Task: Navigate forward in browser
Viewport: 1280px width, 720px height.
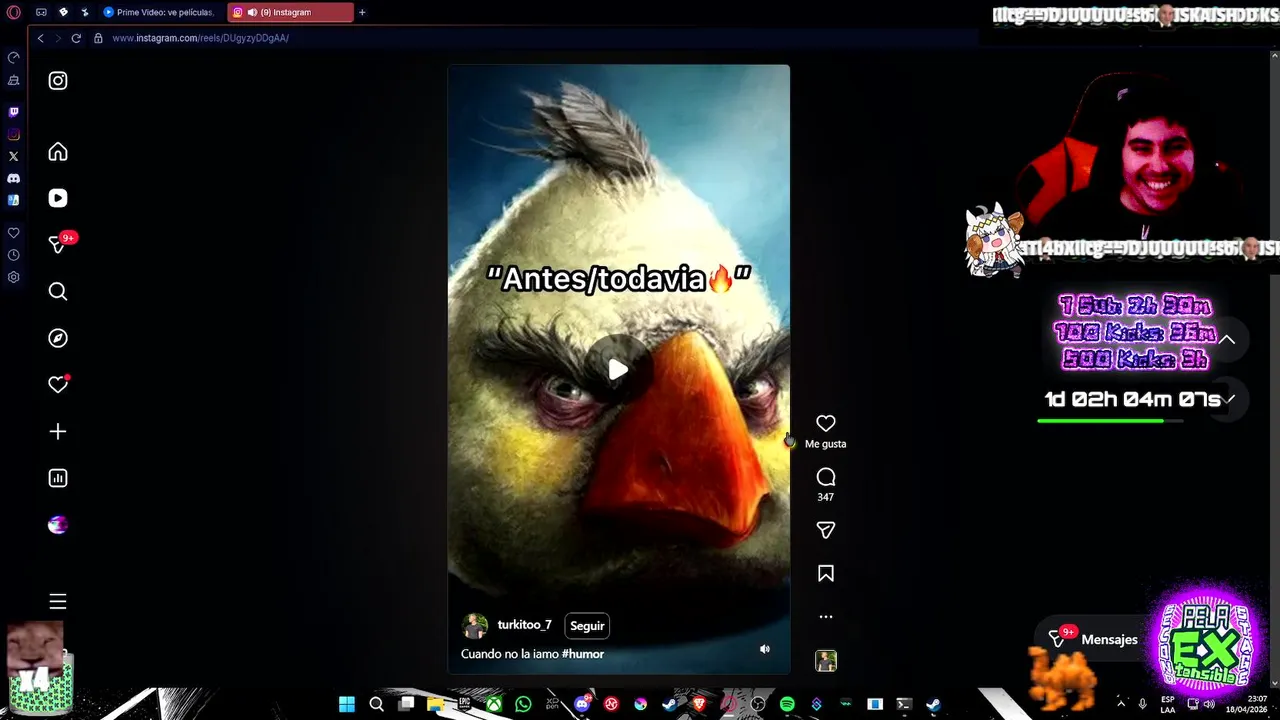Action: 58,38
